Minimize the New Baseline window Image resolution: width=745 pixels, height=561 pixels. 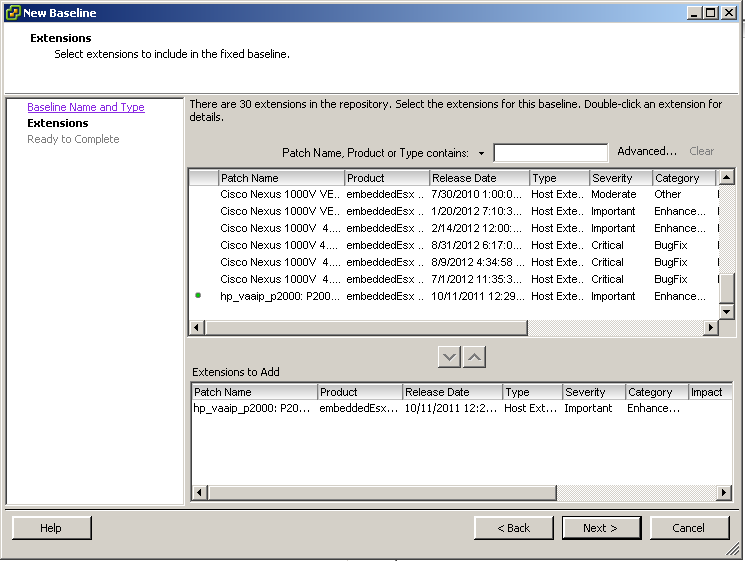point(695,13)
